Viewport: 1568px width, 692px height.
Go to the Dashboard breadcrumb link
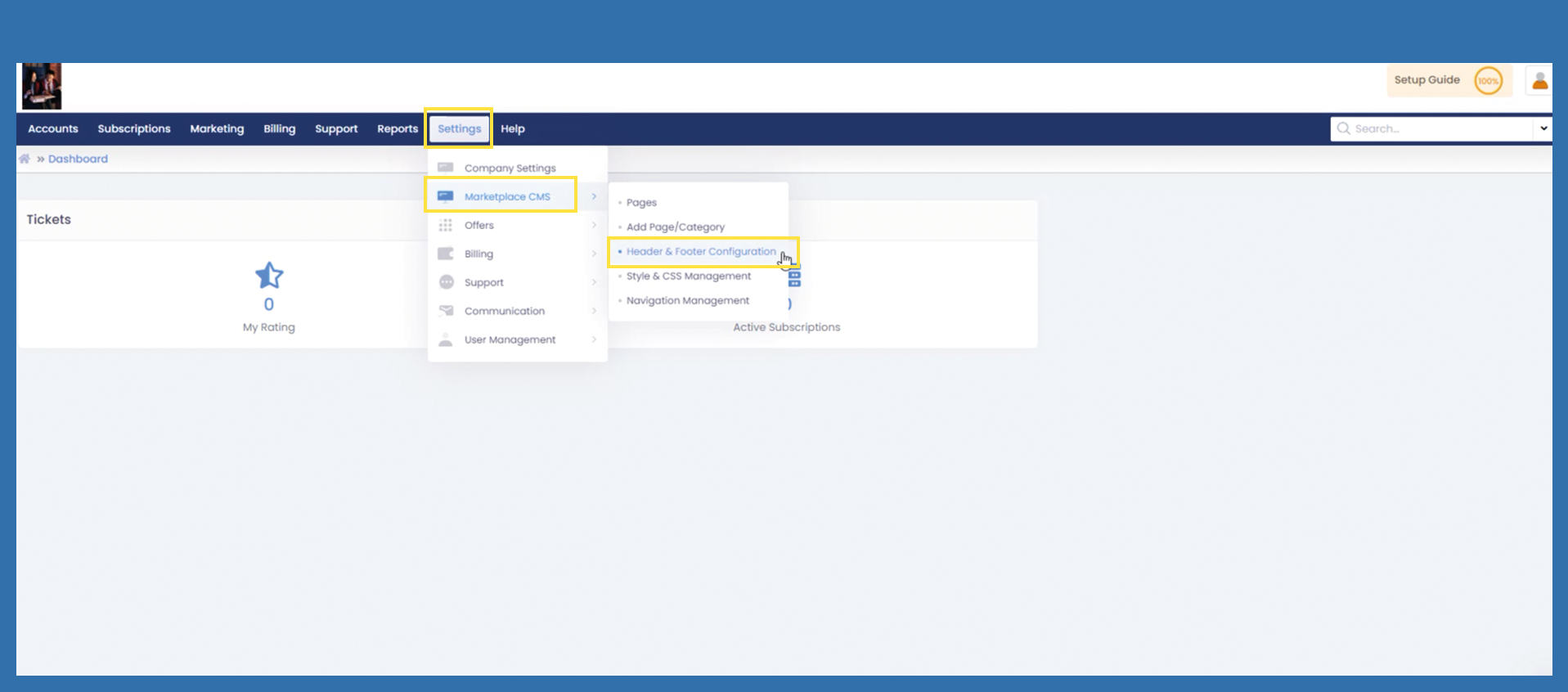pos(78,159)
